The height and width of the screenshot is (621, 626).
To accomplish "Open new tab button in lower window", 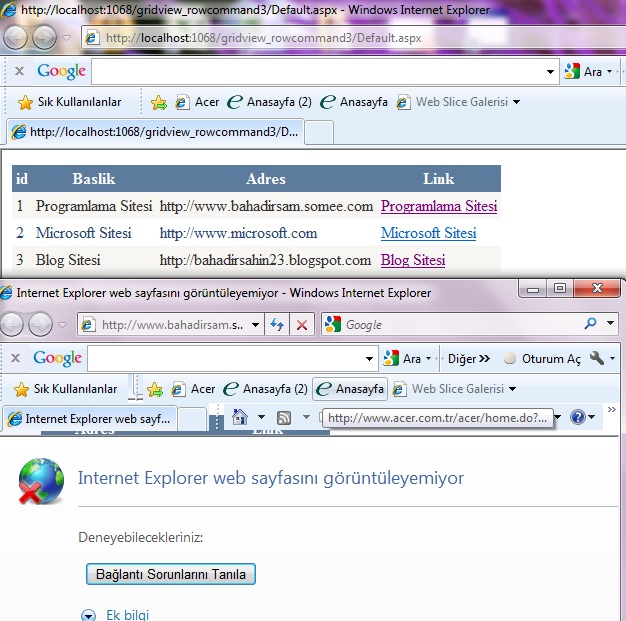I will [192, 419].
